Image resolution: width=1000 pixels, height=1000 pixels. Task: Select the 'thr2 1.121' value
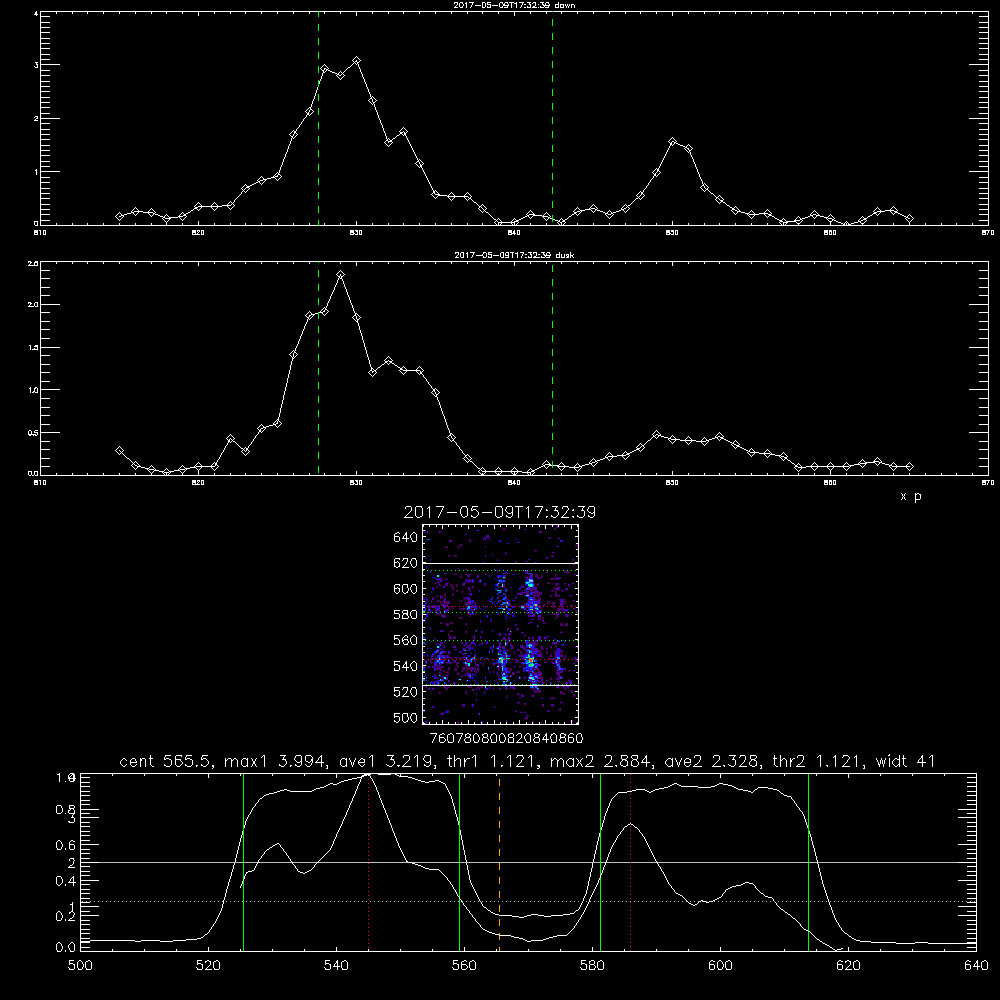[820, 761]
